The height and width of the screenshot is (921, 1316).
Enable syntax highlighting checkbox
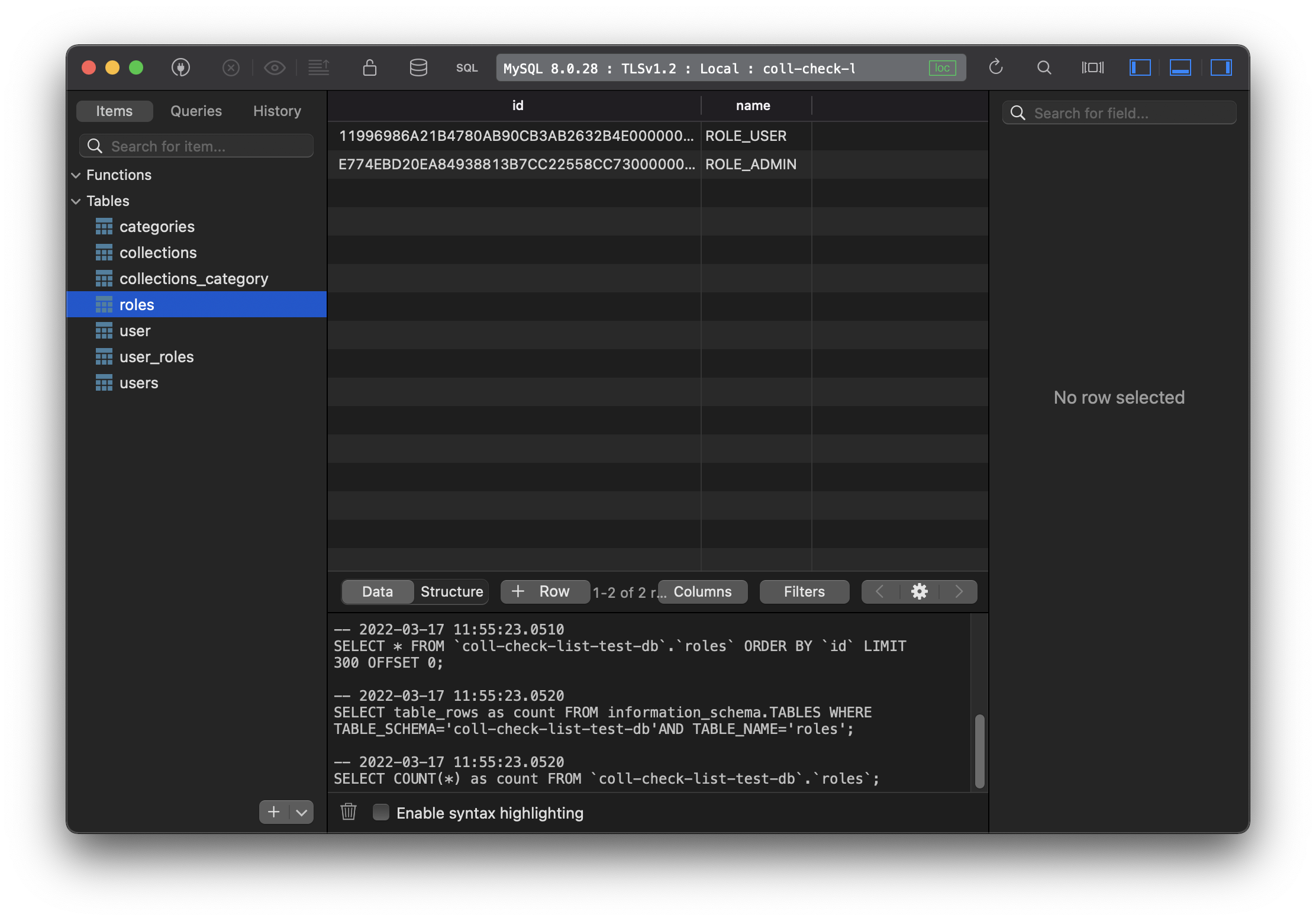click(381, 812)
